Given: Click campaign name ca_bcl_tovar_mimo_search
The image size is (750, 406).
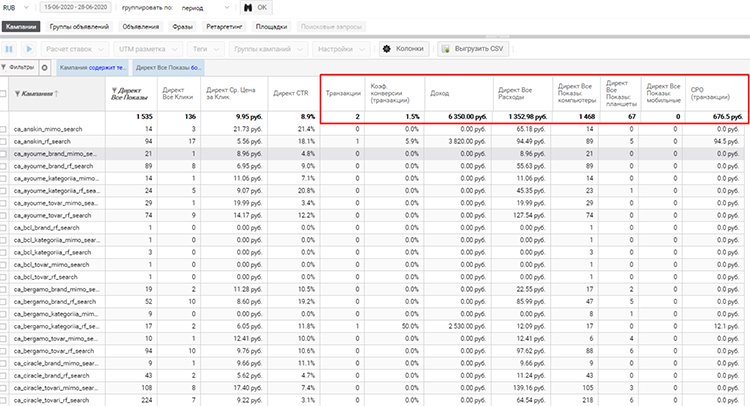Looking at the screenshot, I should click(x=51, y=265).
